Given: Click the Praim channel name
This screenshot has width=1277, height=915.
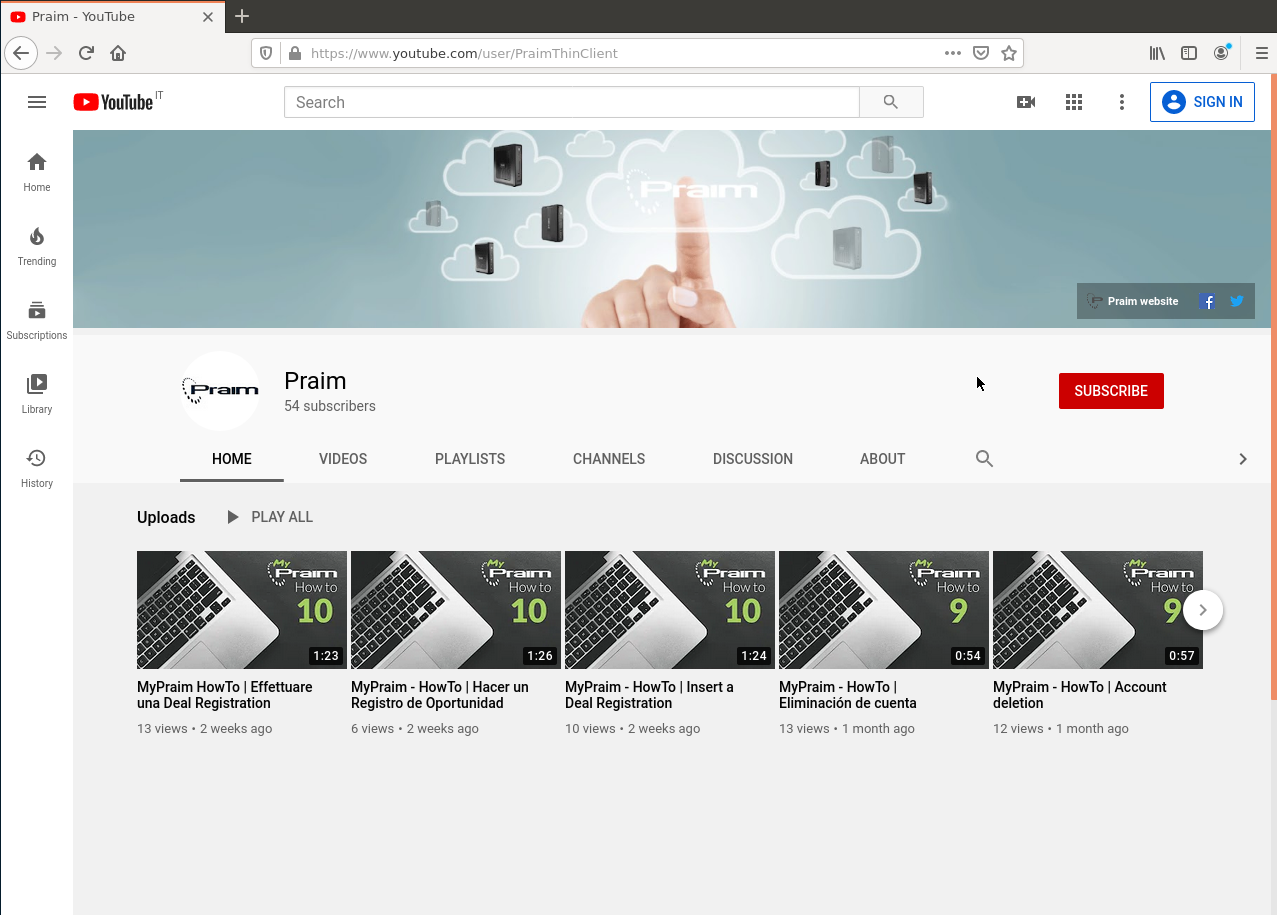Looking at the screenshot, I should [x=315, y=381].
